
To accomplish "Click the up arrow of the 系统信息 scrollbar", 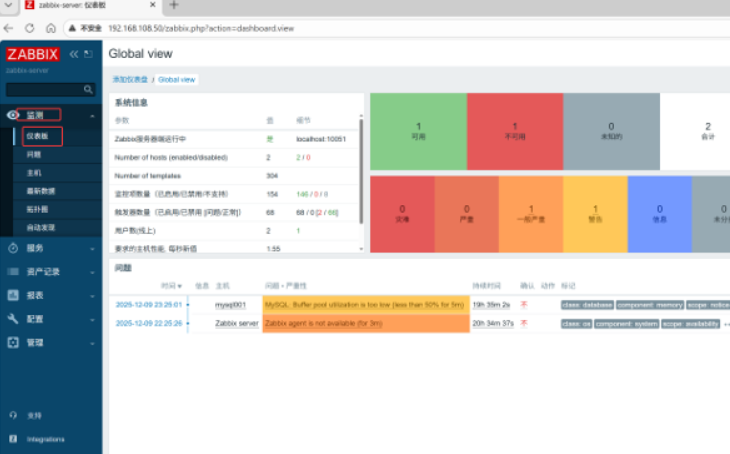I will [361, 115].
